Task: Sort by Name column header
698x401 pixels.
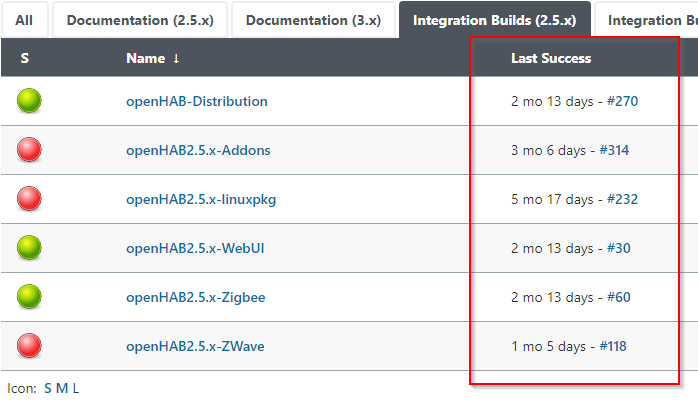Action: pos(146,58)
